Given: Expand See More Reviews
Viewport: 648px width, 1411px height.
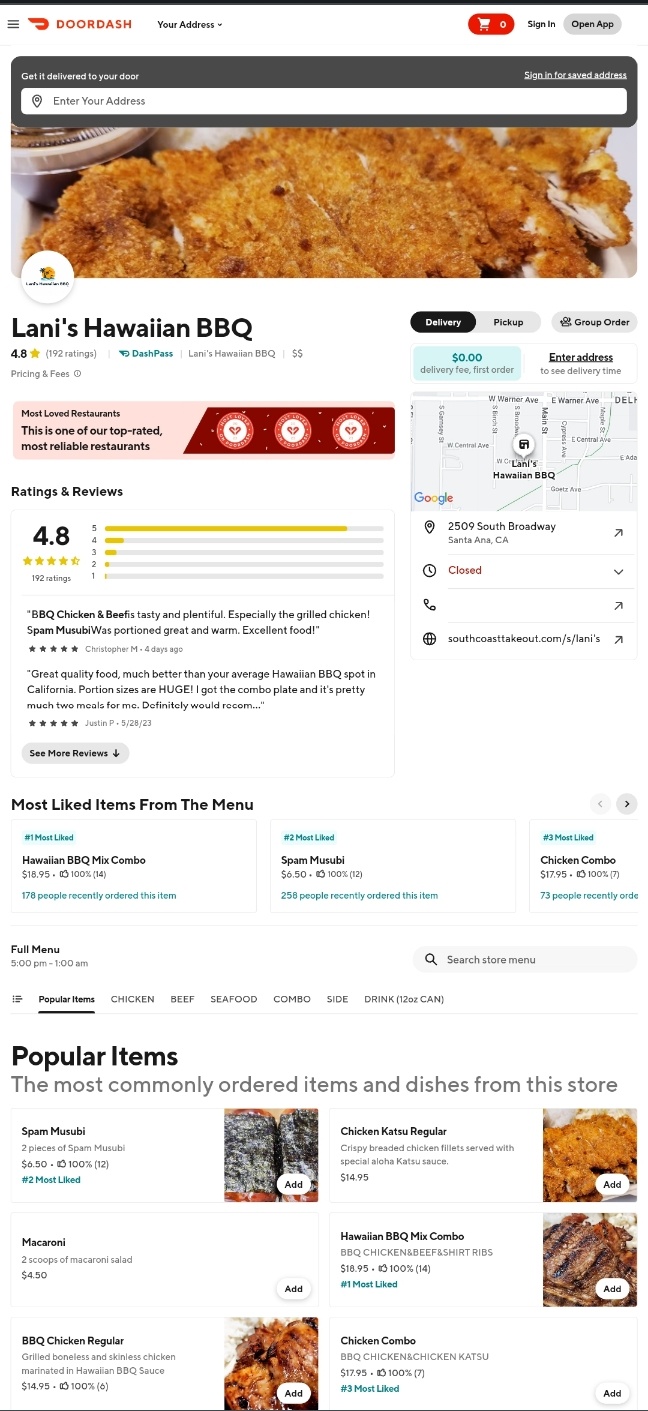Looking at the screenshot, I should coord(75,753).
